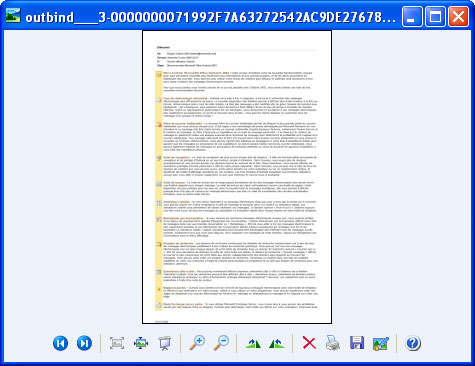Save a copy with floppy icon

click(x=357, y=343)
